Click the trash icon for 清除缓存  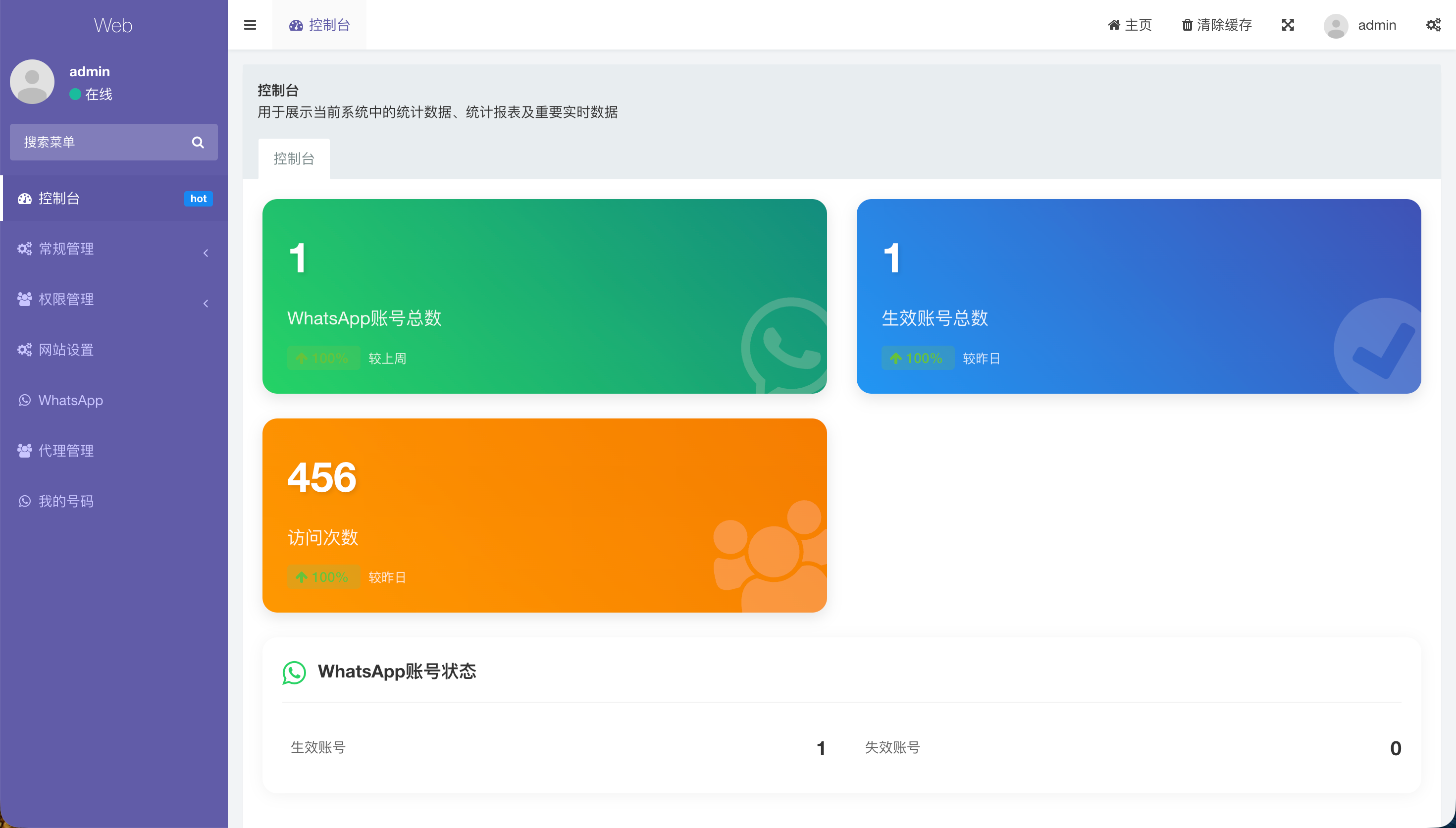click(x=1187, y=25)
